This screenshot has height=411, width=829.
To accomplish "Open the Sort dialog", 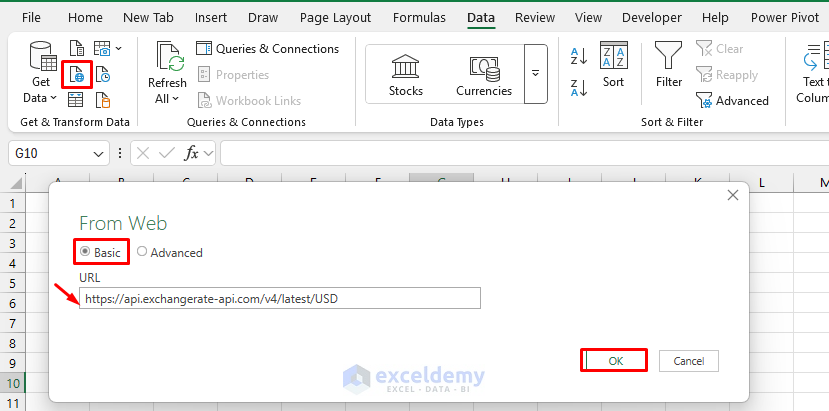I will (613, 65).
